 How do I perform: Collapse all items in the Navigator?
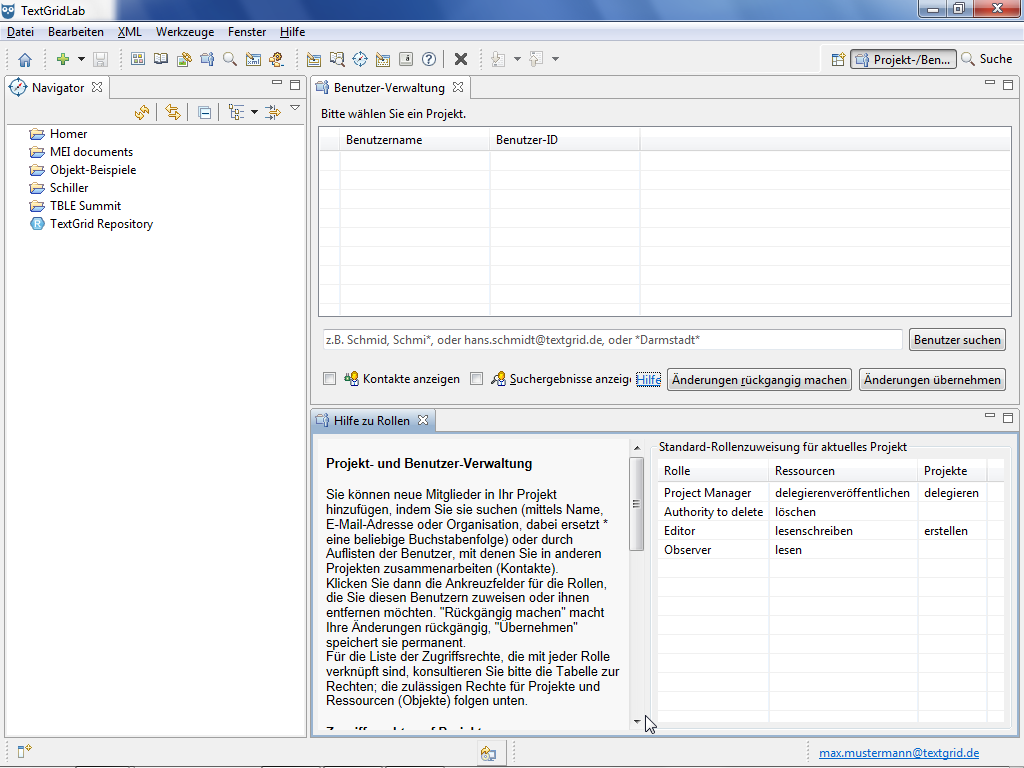click(204, 113)
